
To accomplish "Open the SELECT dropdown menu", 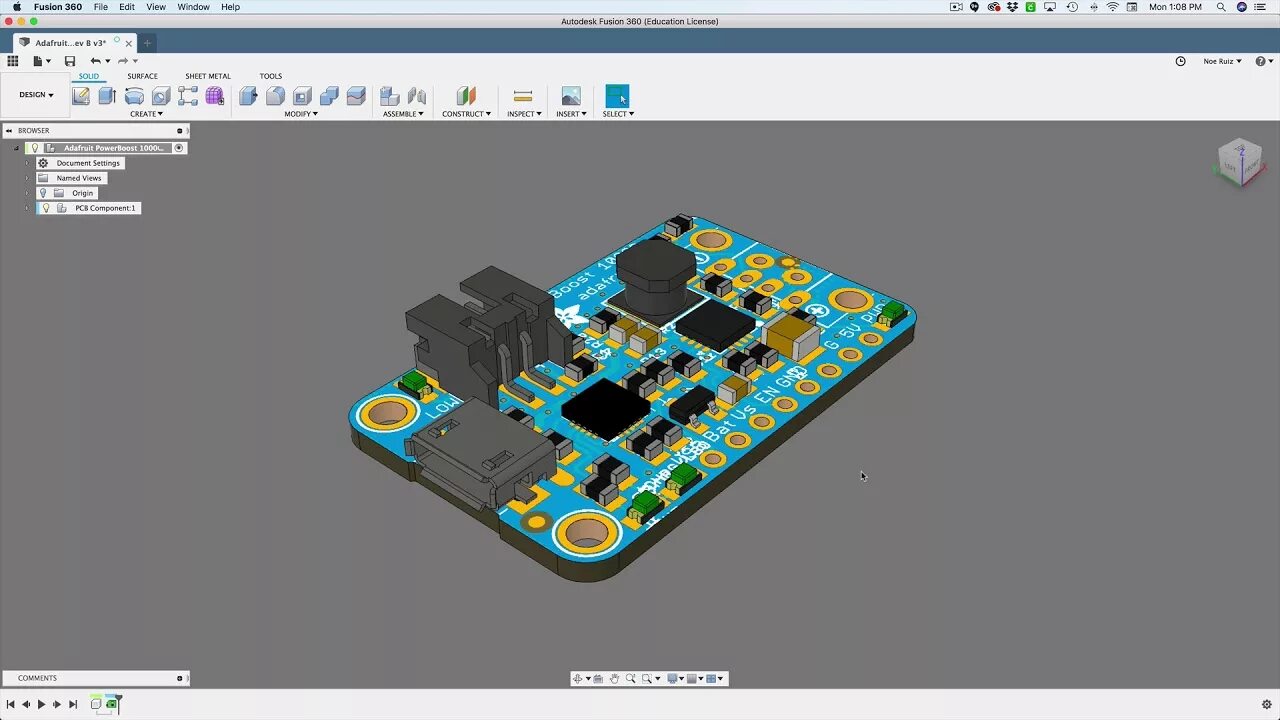I will coord(618,114).
